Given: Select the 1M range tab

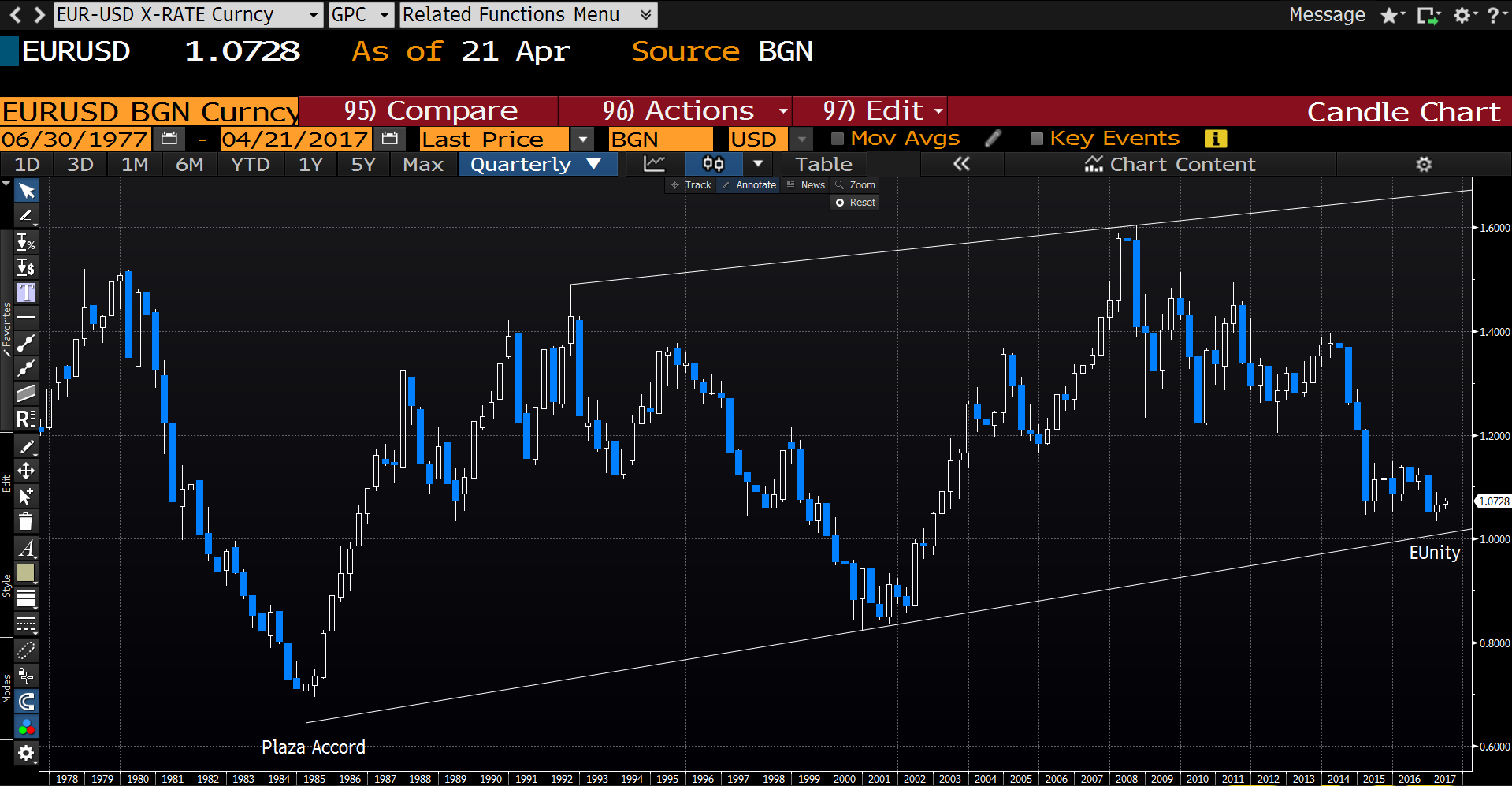Looking at the screenshot, I should tap(135, 164).
